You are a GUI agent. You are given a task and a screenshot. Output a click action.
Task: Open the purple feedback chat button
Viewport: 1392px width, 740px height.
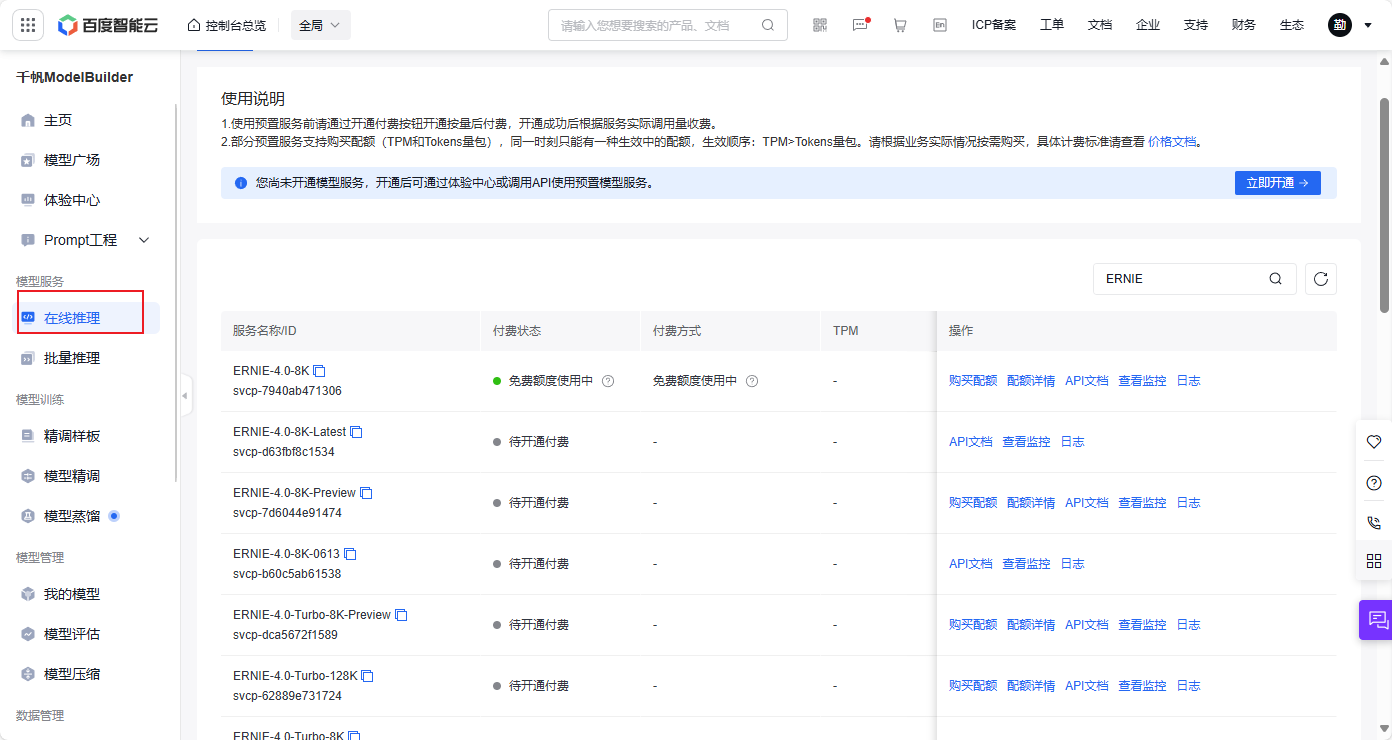tap(1377, 620)
